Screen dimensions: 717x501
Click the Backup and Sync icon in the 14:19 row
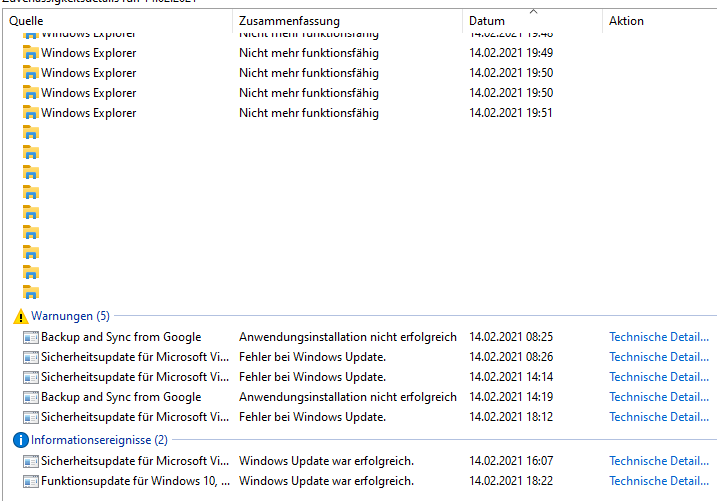pyautogui.click(x=31, y=397)
